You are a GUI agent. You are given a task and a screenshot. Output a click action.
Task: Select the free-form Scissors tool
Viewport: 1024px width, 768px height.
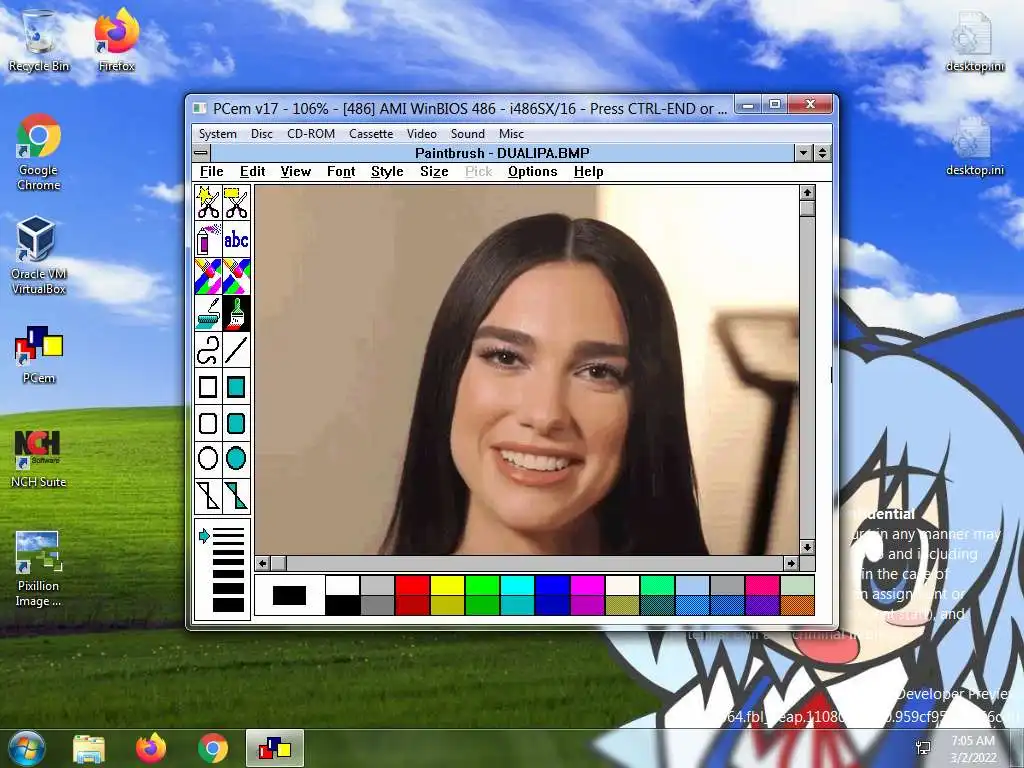(208, 202)
